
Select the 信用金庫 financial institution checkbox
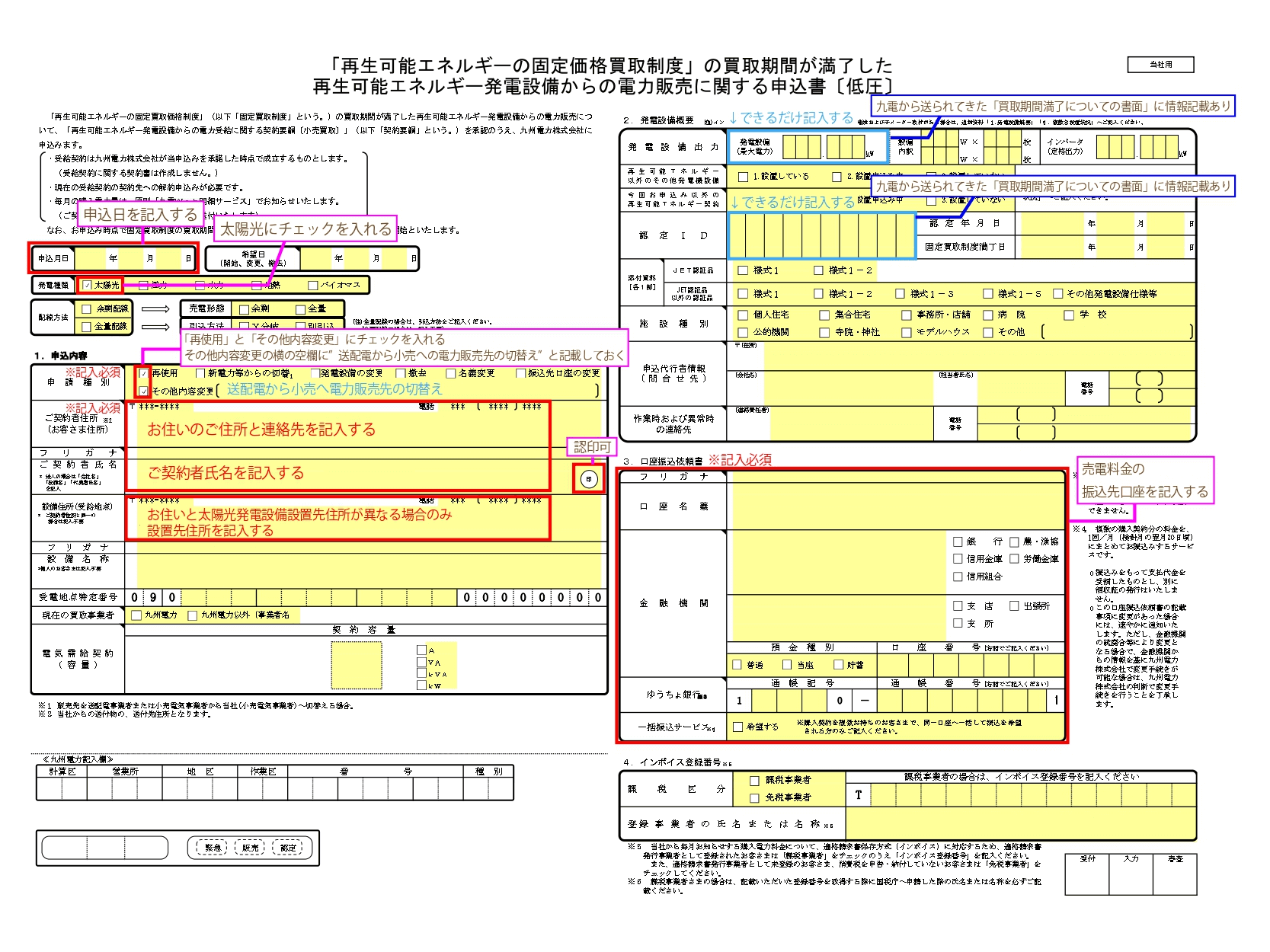(x=958, y=559)
